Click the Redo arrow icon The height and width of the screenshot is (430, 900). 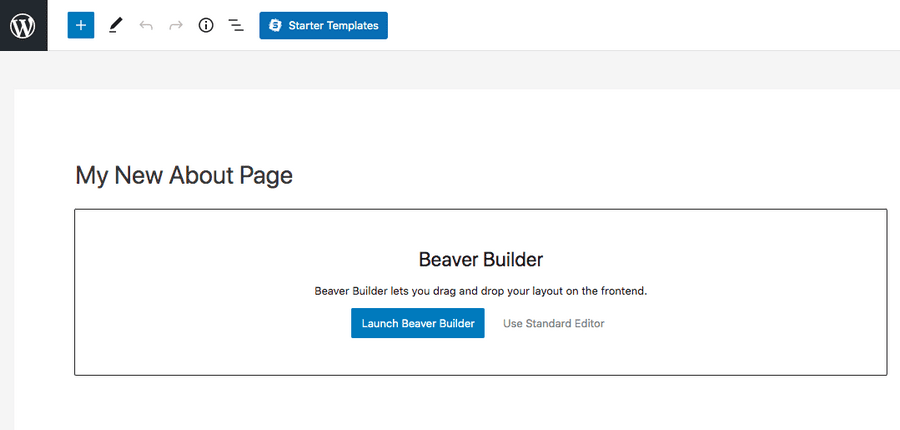coord(176,25)
